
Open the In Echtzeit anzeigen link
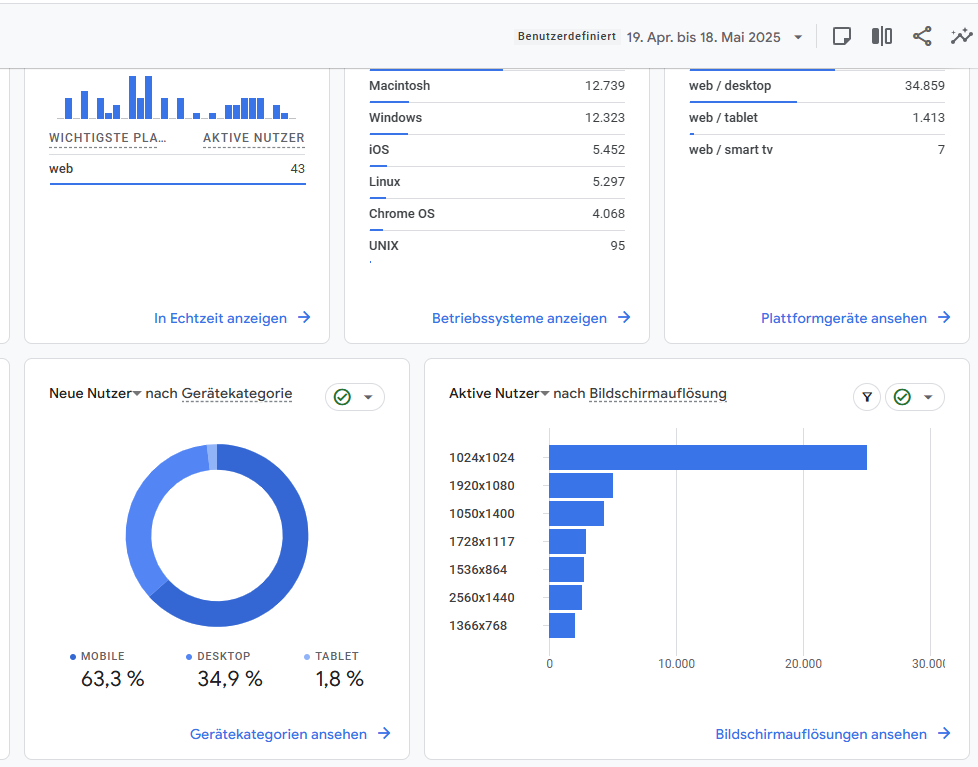[220, 318]
